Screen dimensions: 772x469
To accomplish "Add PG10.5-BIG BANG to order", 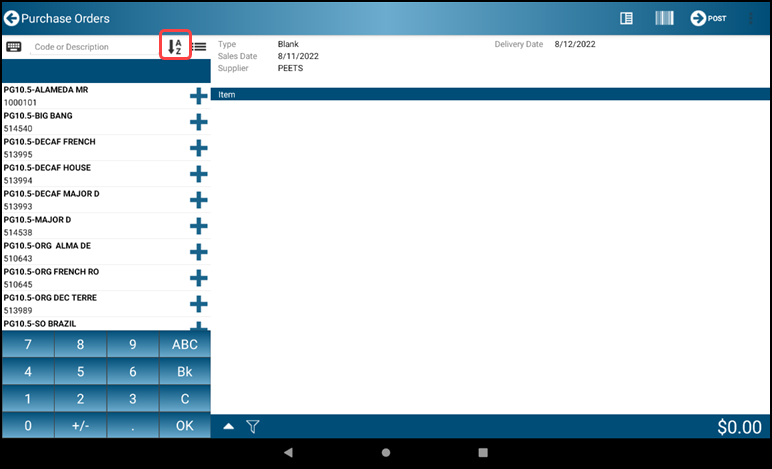I will click(x=198, y=122).
